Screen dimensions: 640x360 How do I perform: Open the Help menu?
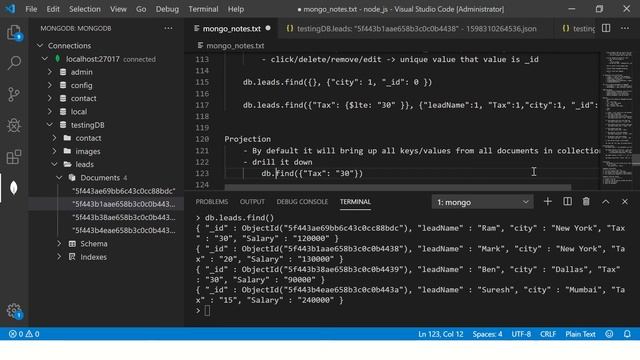coord(236,9)
